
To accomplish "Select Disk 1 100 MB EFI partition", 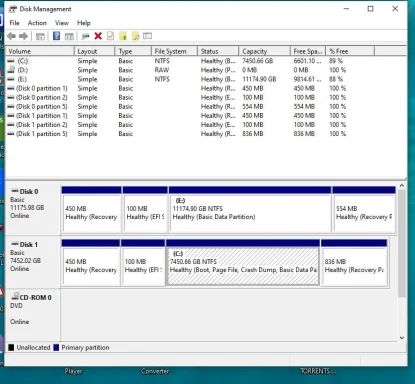I will [x=143, y=263].
